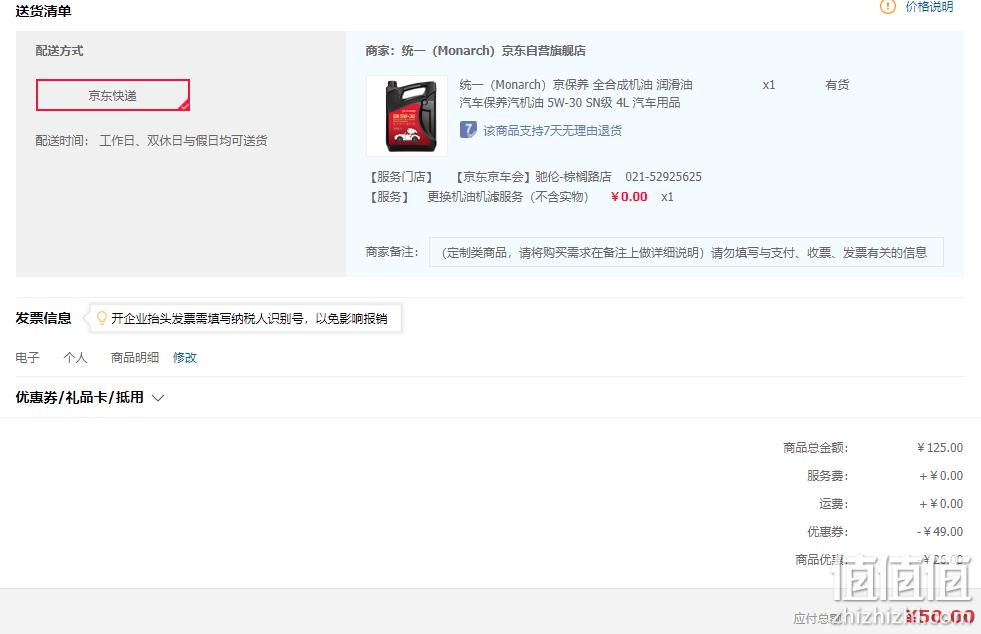Focus the 商家备注 input field
981x634 pixels.
click(x=686, y=252)
